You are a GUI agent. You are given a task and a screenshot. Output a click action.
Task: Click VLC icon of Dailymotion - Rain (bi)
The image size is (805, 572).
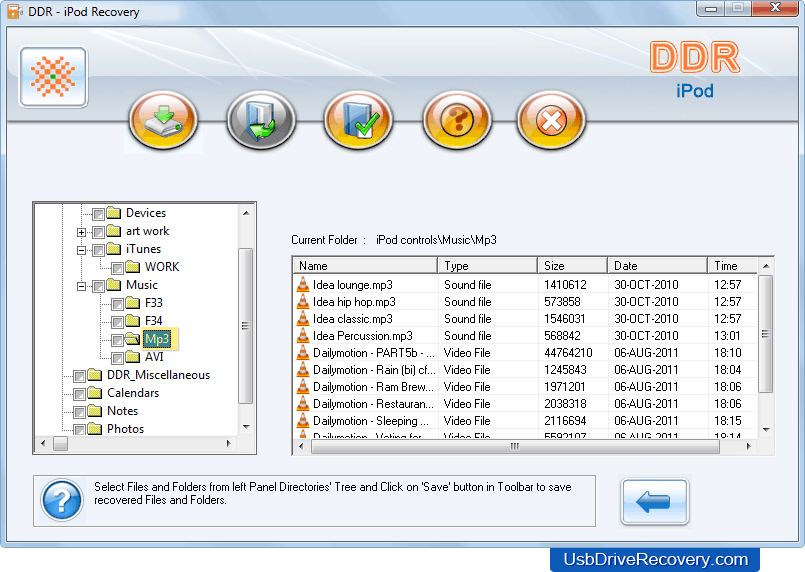(303, 370)
